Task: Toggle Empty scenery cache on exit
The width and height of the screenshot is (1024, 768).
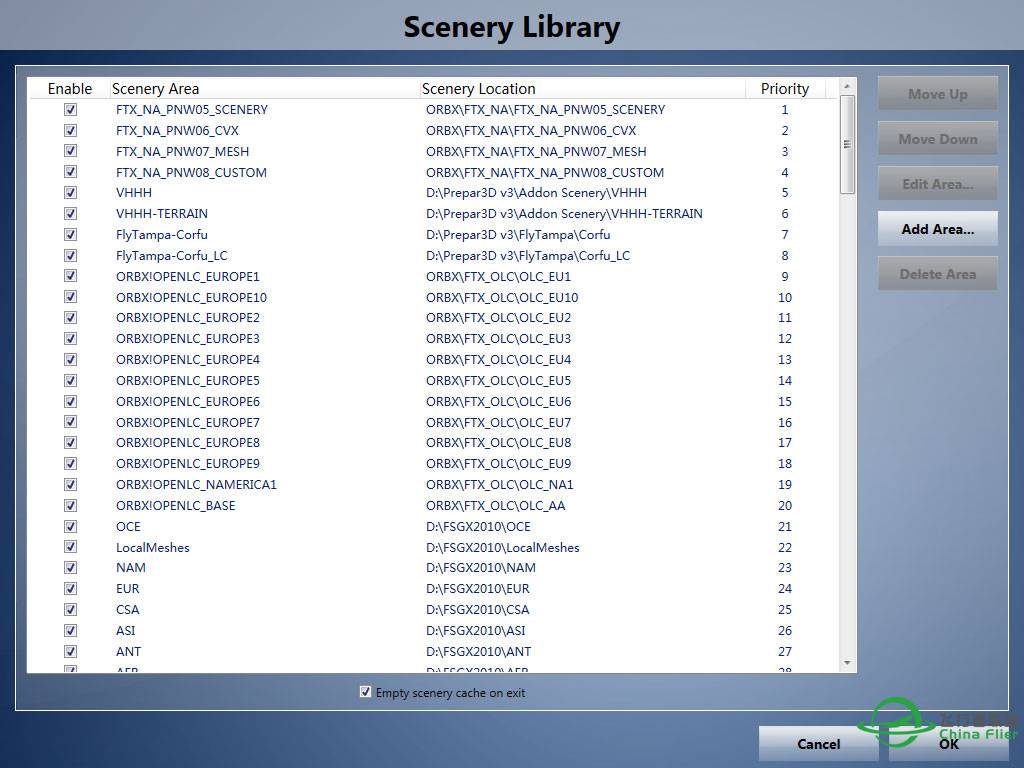Action: click(x=365, y=692)
